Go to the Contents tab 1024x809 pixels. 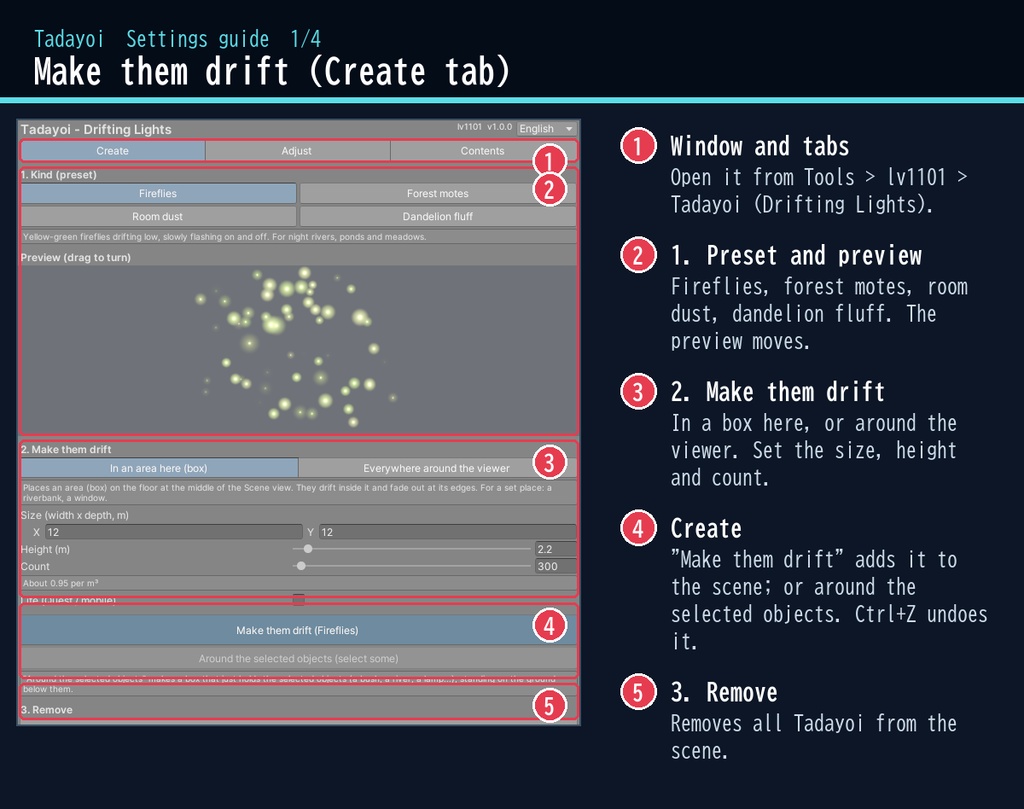483,151
